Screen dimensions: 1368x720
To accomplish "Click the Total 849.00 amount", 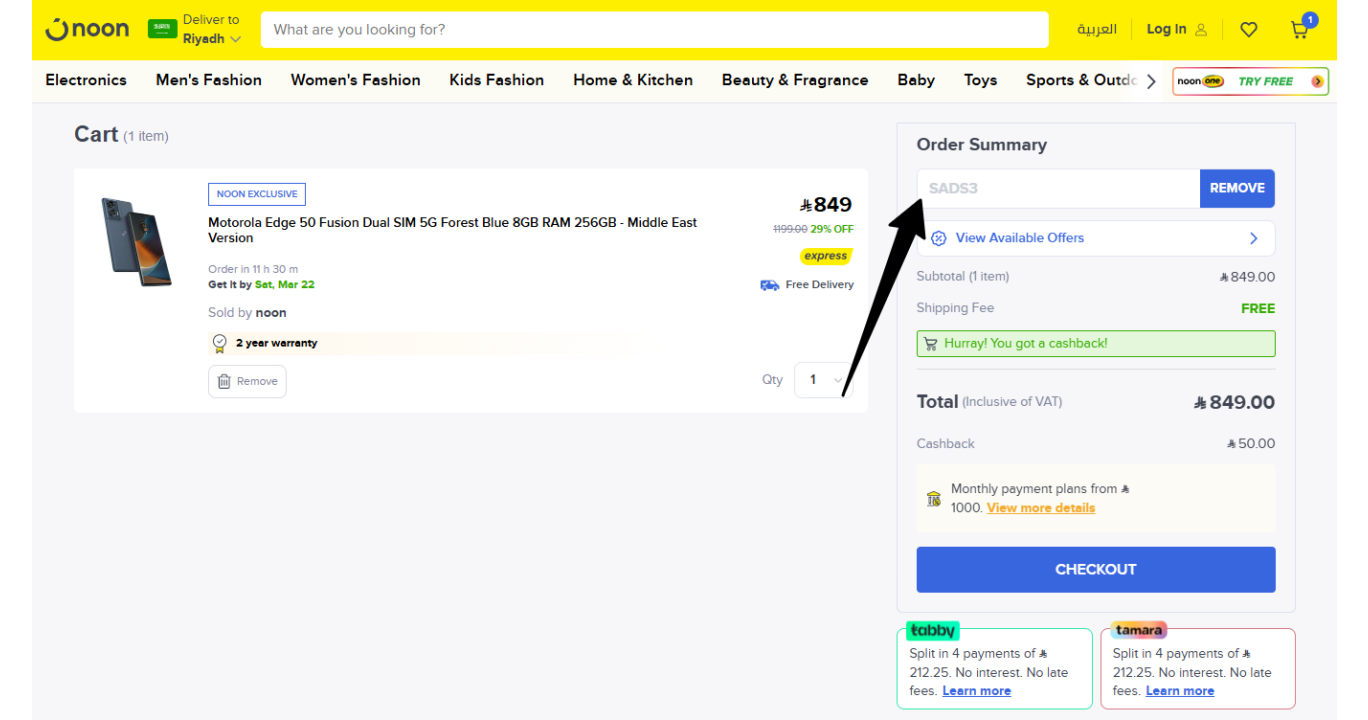I will tap(1235, 403).
